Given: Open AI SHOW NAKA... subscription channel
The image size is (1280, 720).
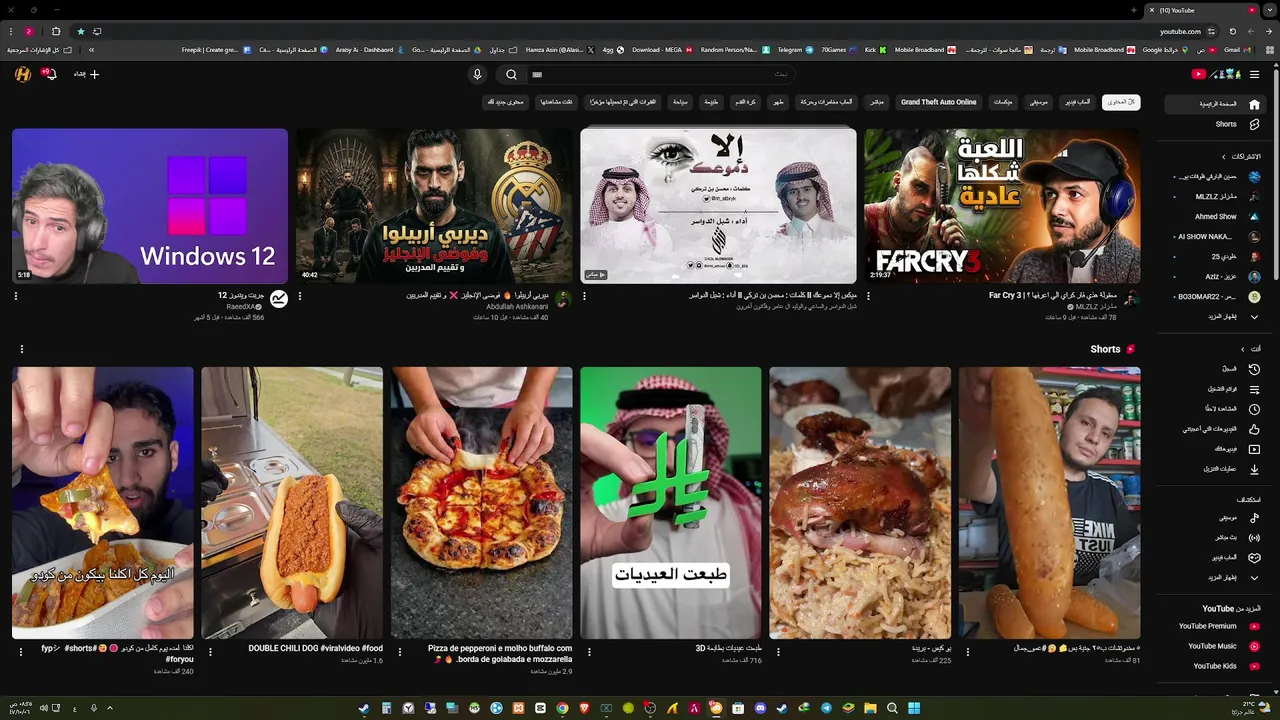Looking at the screenshot, I should pos(1217,237).
